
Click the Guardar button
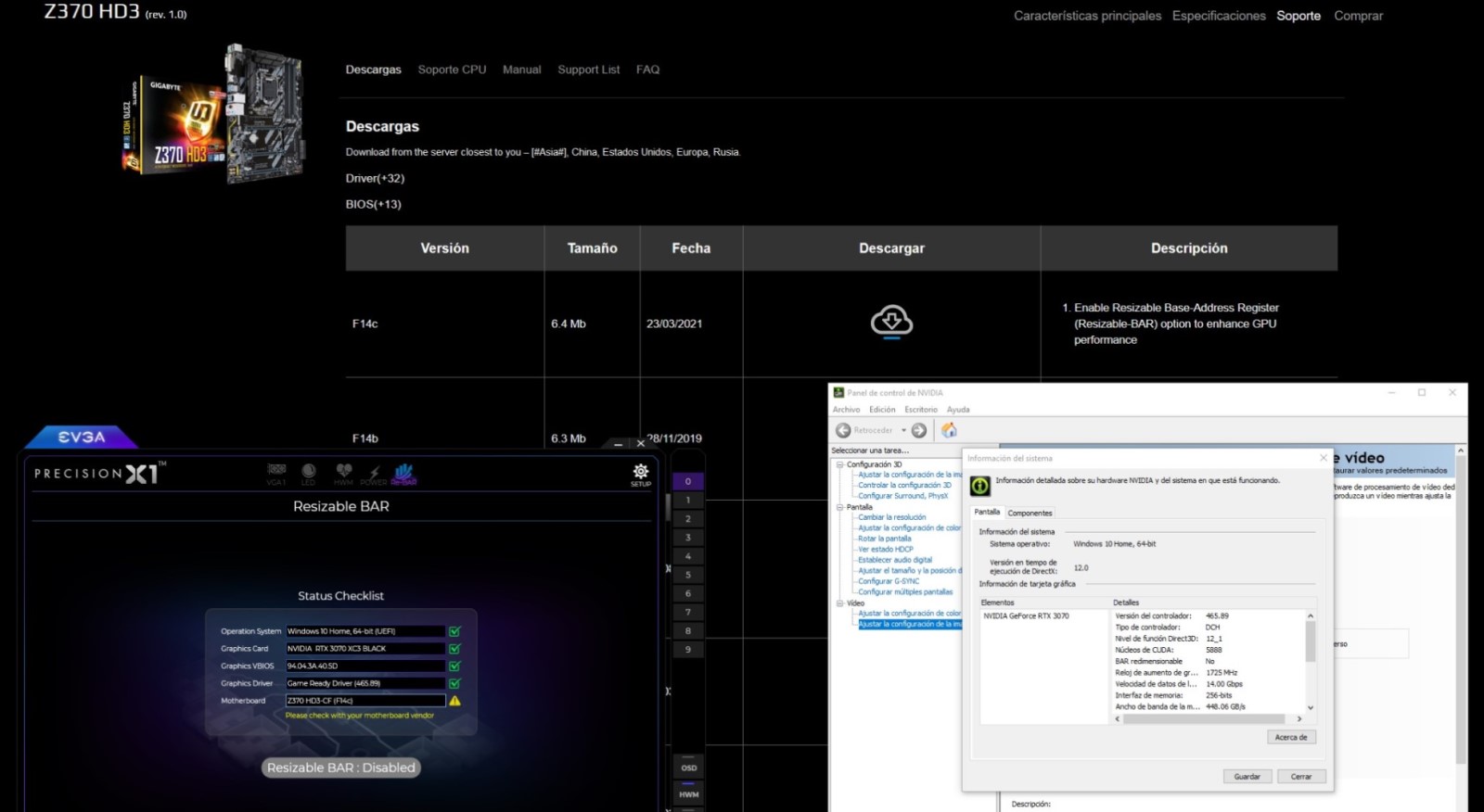(x=1247, y=776)
